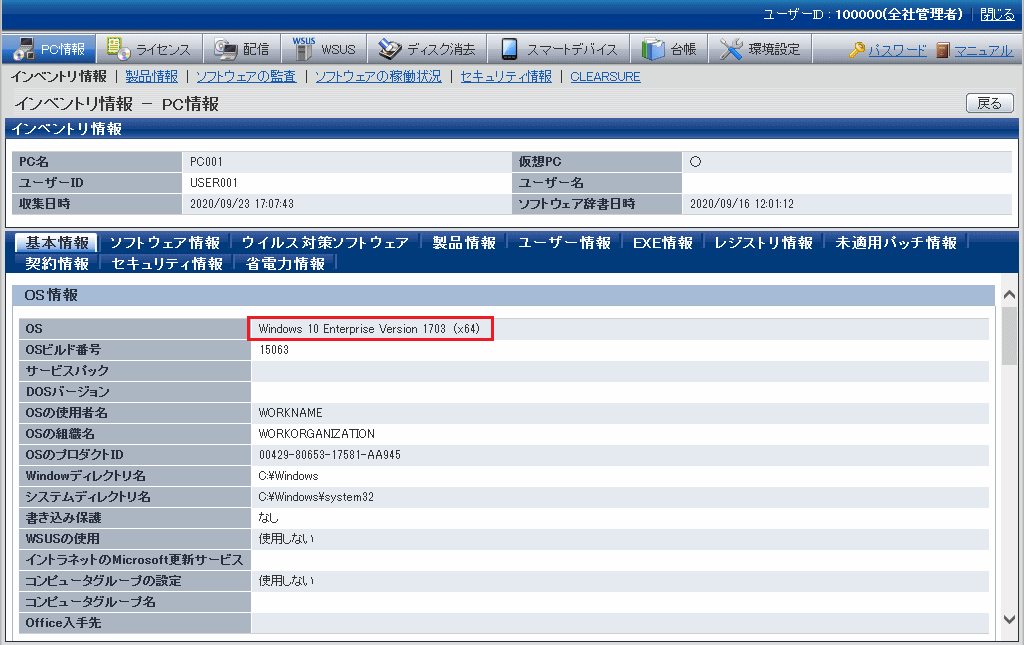The image size is (1024, 645).
Task: Open the 配信 menu
Action: click(x=242, y=48)
